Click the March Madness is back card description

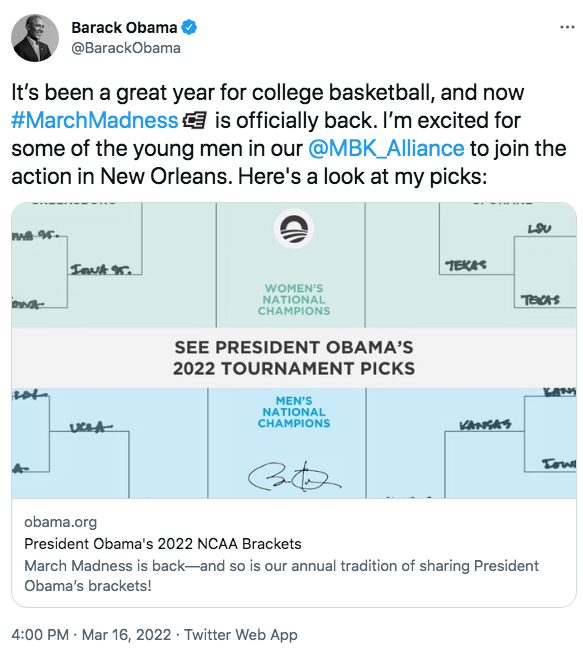tap(281, 575)
